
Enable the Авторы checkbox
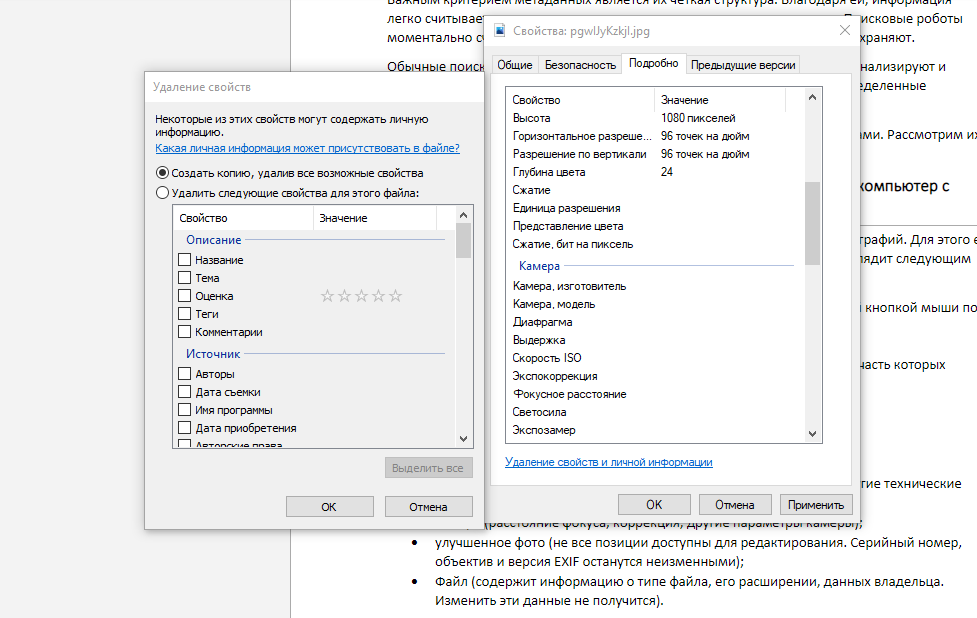coord(184,374)
